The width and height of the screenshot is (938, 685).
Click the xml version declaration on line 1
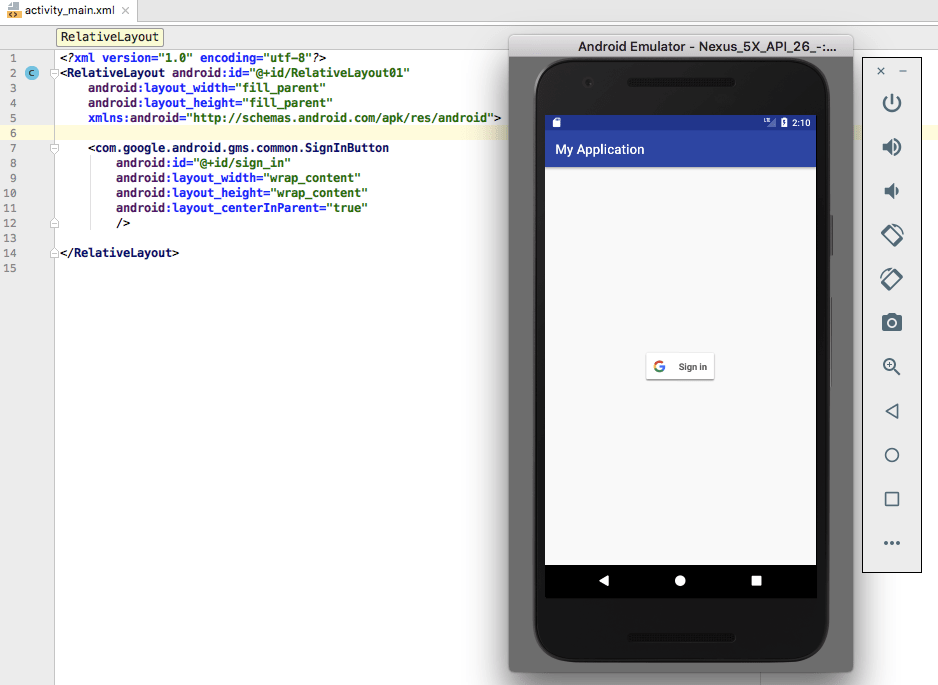click(x=193, y=58)
